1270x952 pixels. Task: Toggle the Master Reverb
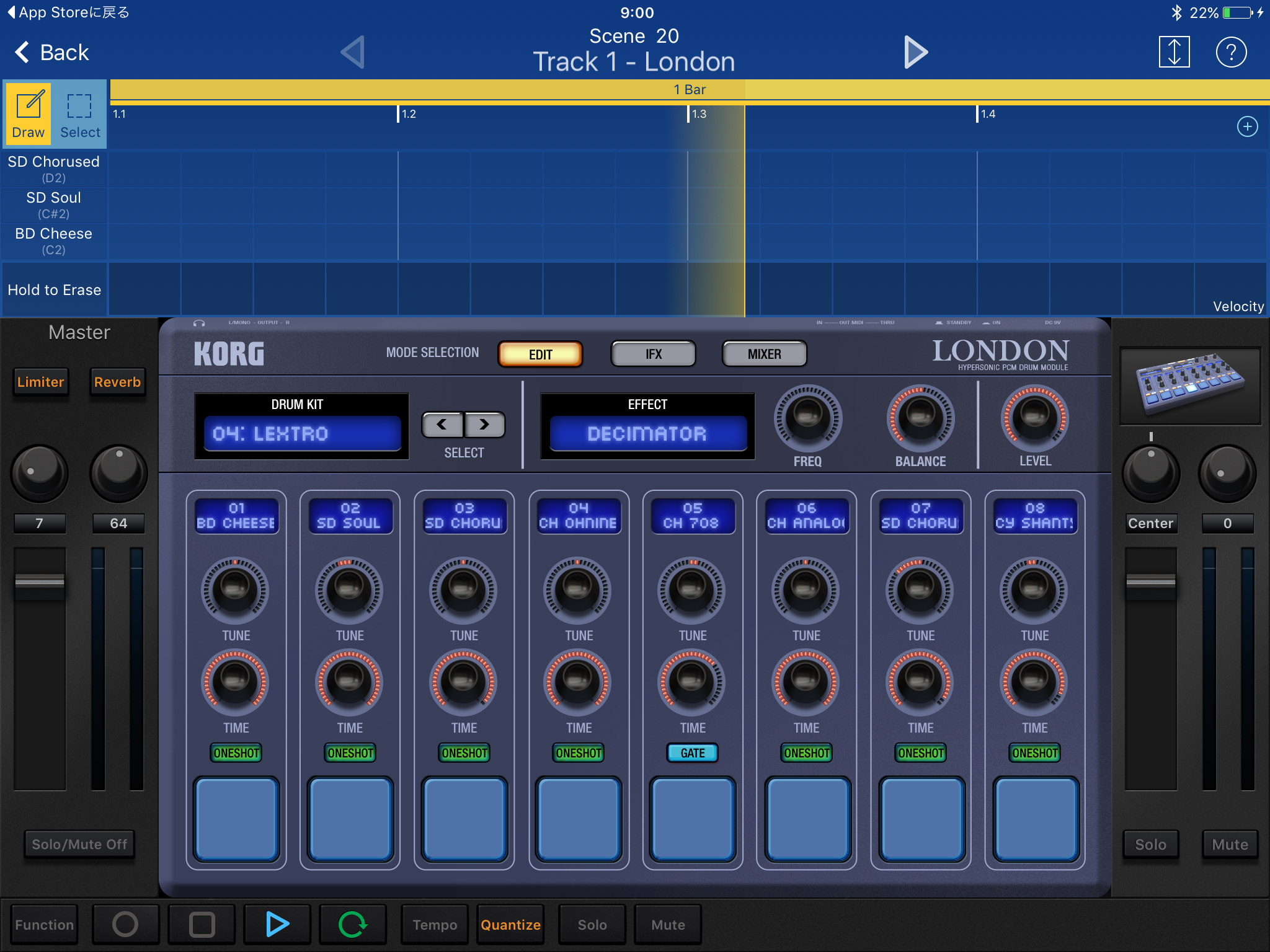(117, 382)
